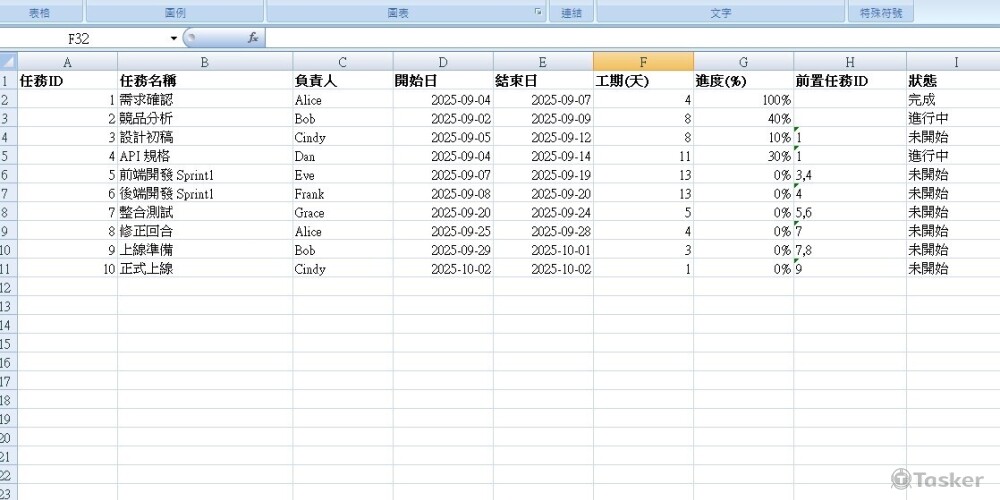Select the highlighted column F header
This screenshot has height=500, width=1000.
(643, 62)
